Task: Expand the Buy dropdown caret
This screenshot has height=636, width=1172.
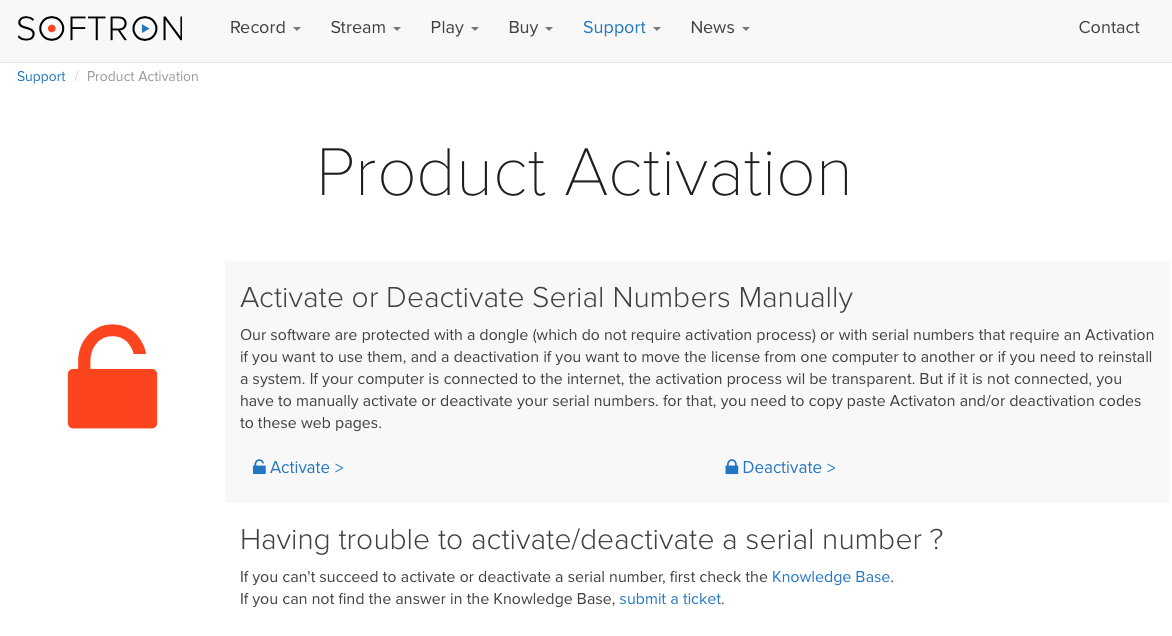Action: click(x=549, y=29)
